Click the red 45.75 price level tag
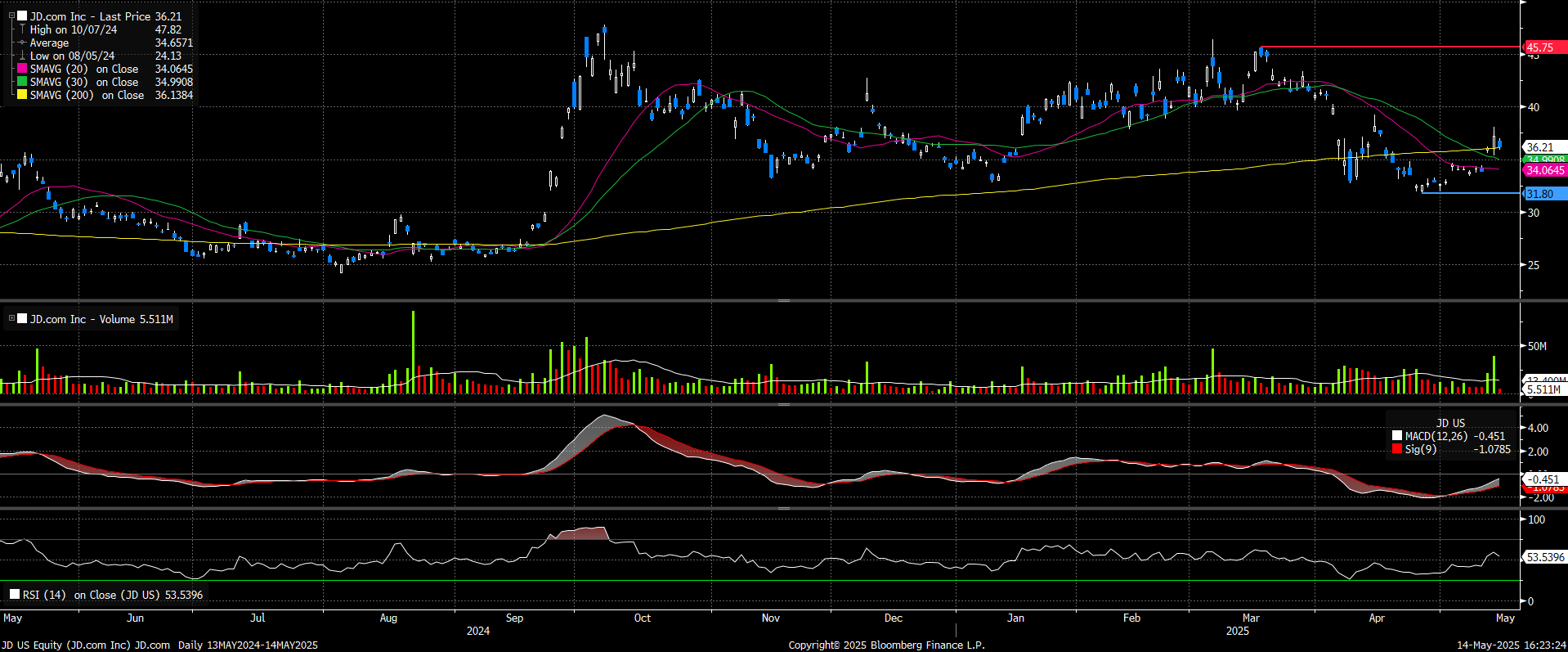Screen dimensions: 1568x652 [x=1544, y=47]
